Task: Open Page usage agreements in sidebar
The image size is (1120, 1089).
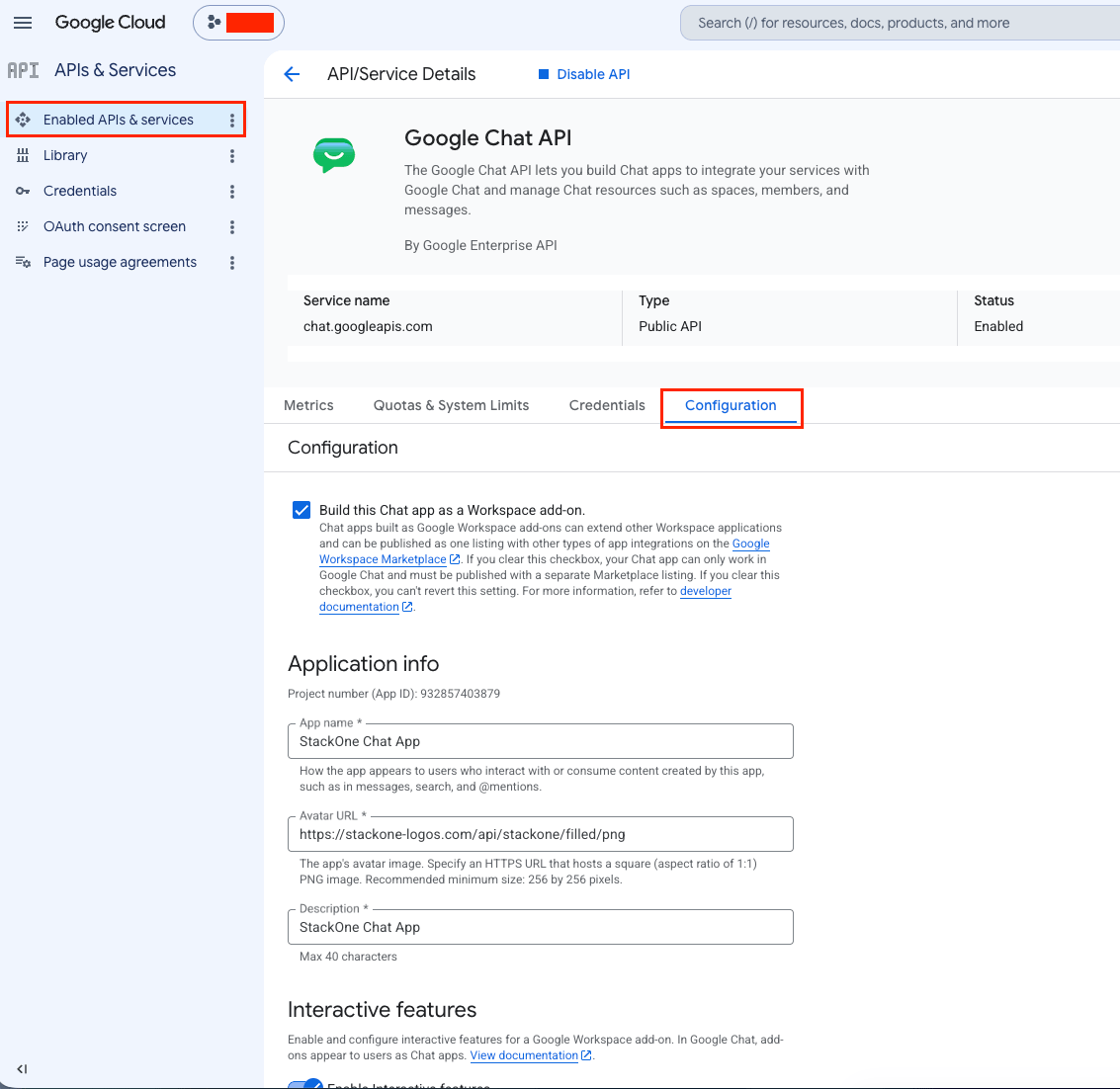Action: (120, 262)
